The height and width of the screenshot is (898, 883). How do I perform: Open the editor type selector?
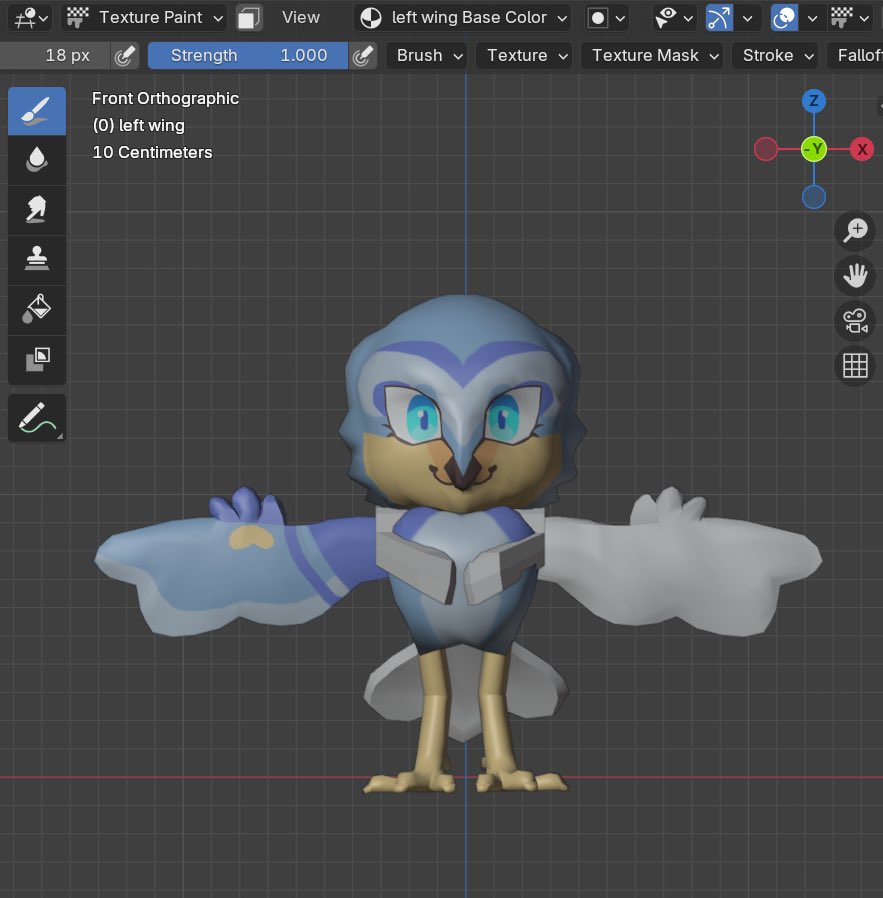coord(30,18)
